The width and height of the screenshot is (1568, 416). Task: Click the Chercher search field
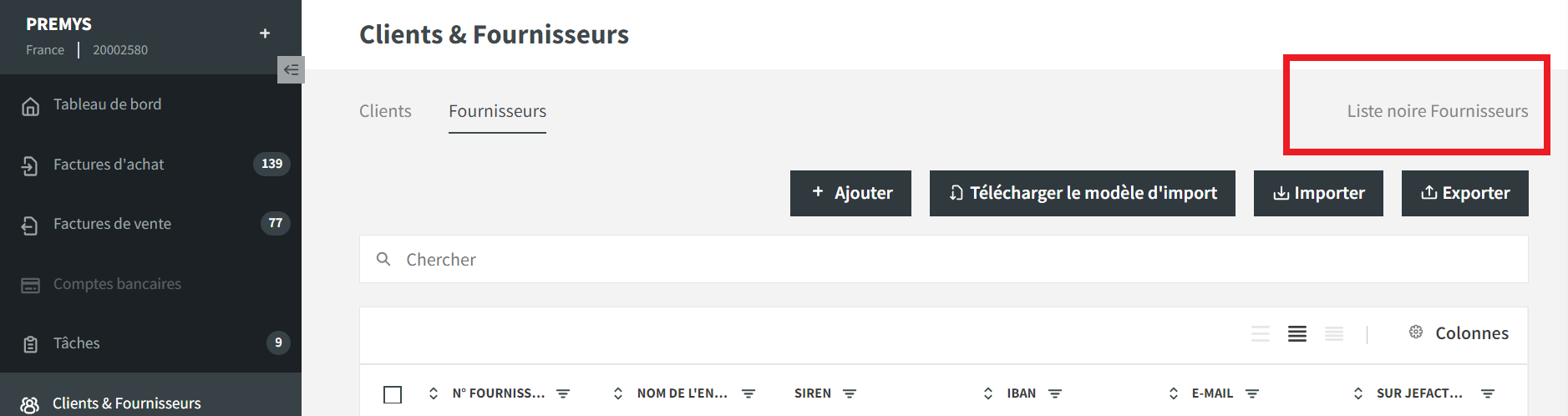point(943,259)
